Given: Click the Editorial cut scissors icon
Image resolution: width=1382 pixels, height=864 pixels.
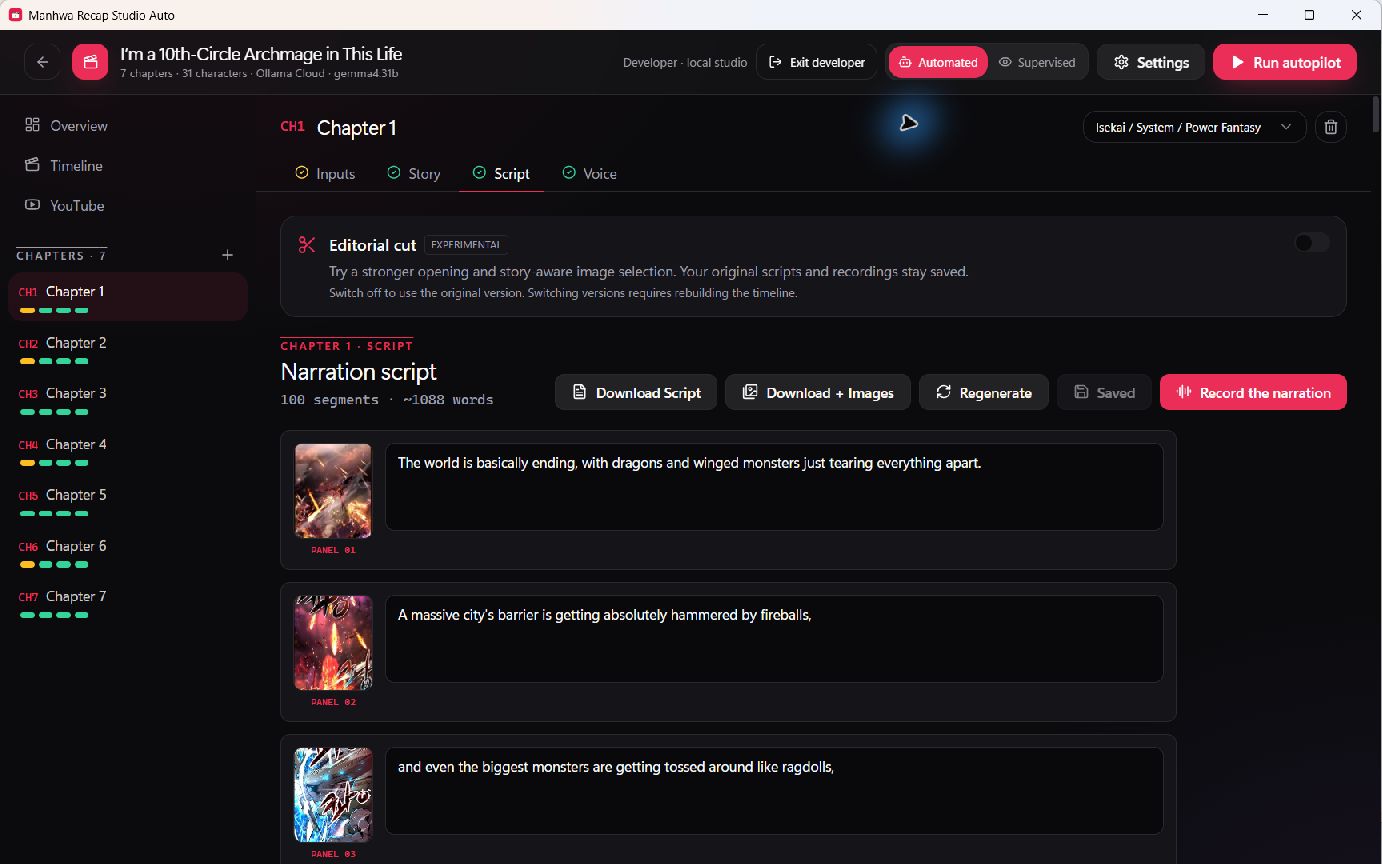Looking at the screenshot, I should [x=307, y=245].
